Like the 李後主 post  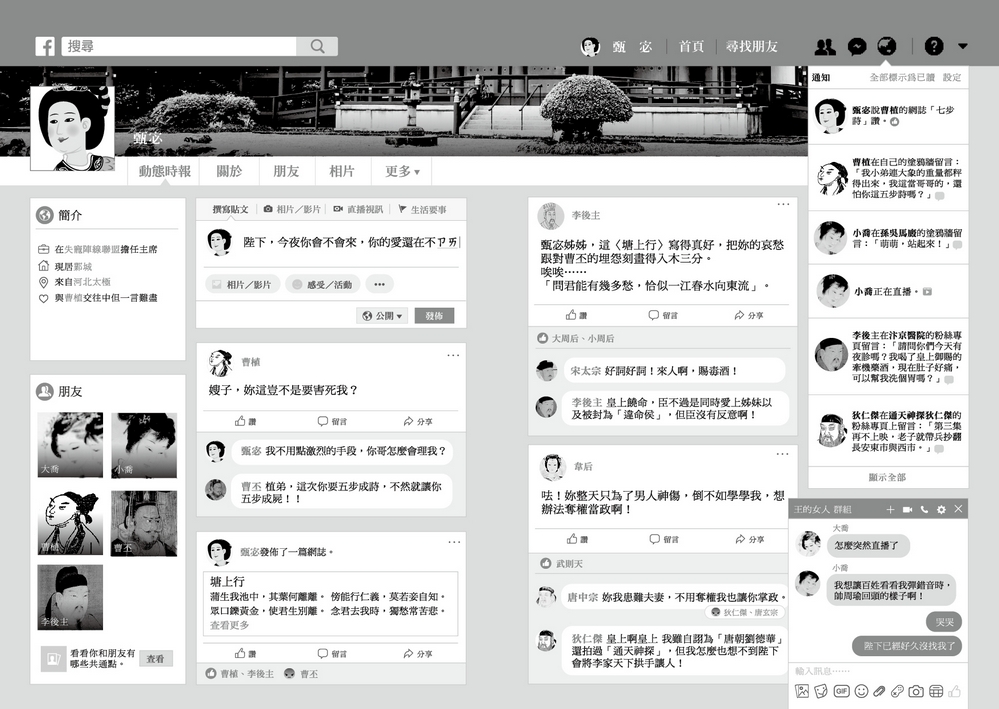pos(577,315)
